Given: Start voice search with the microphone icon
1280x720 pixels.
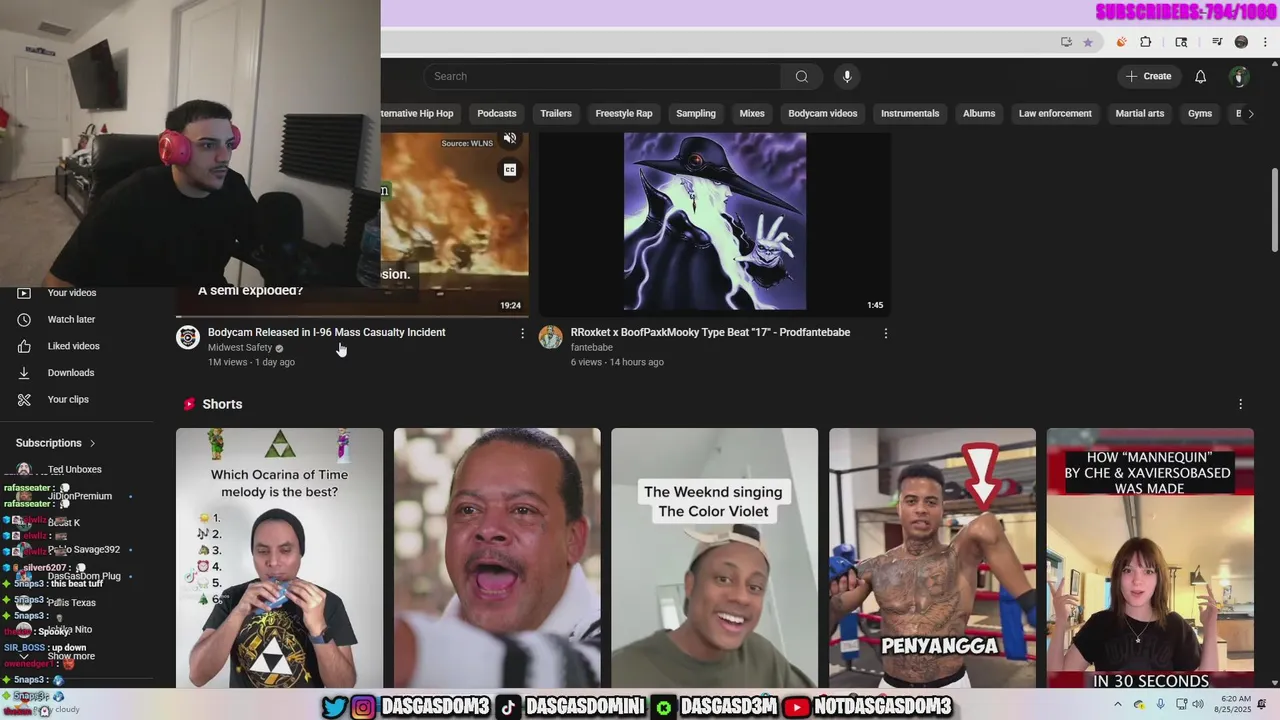Looking at the screenshot, I should [847, 76].
